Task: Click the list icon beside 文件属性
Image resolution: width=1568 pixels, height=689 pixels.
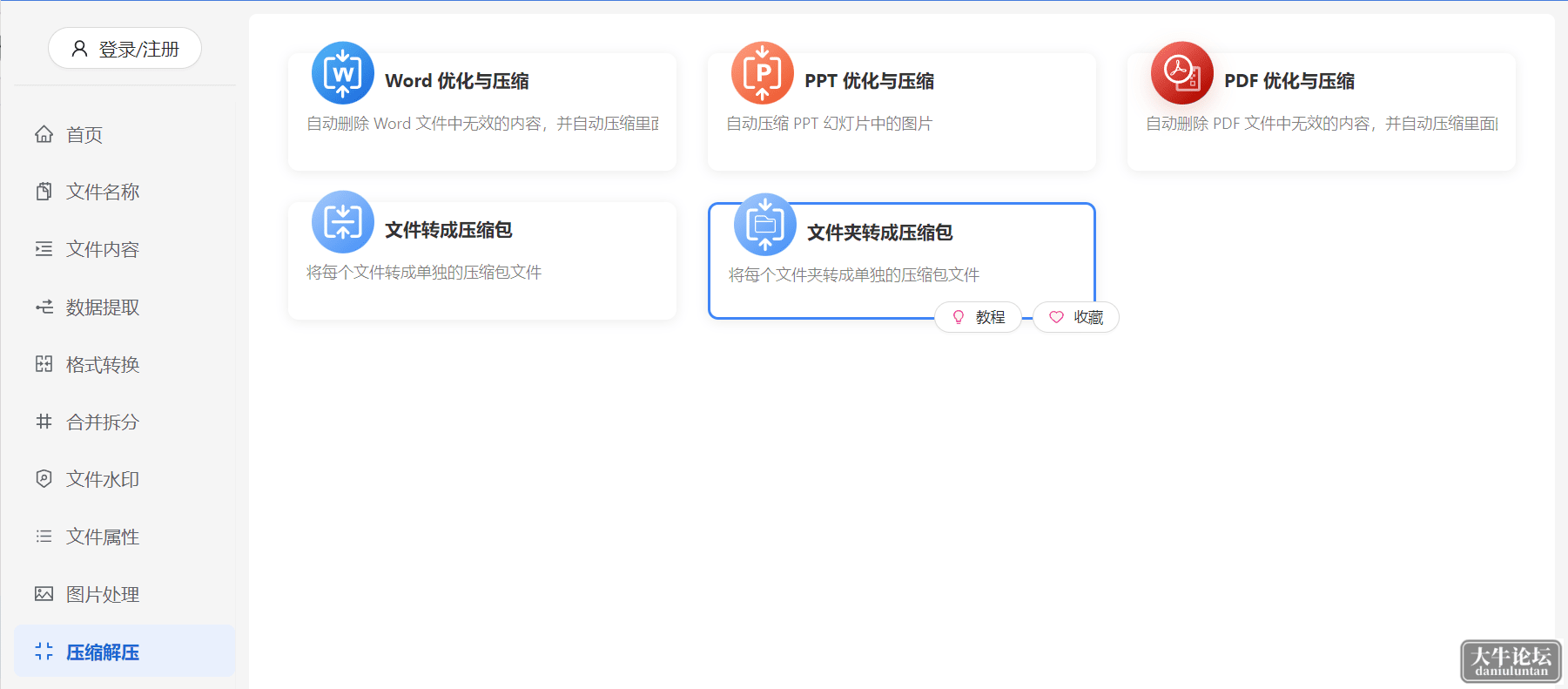Action: coord(44,537)
